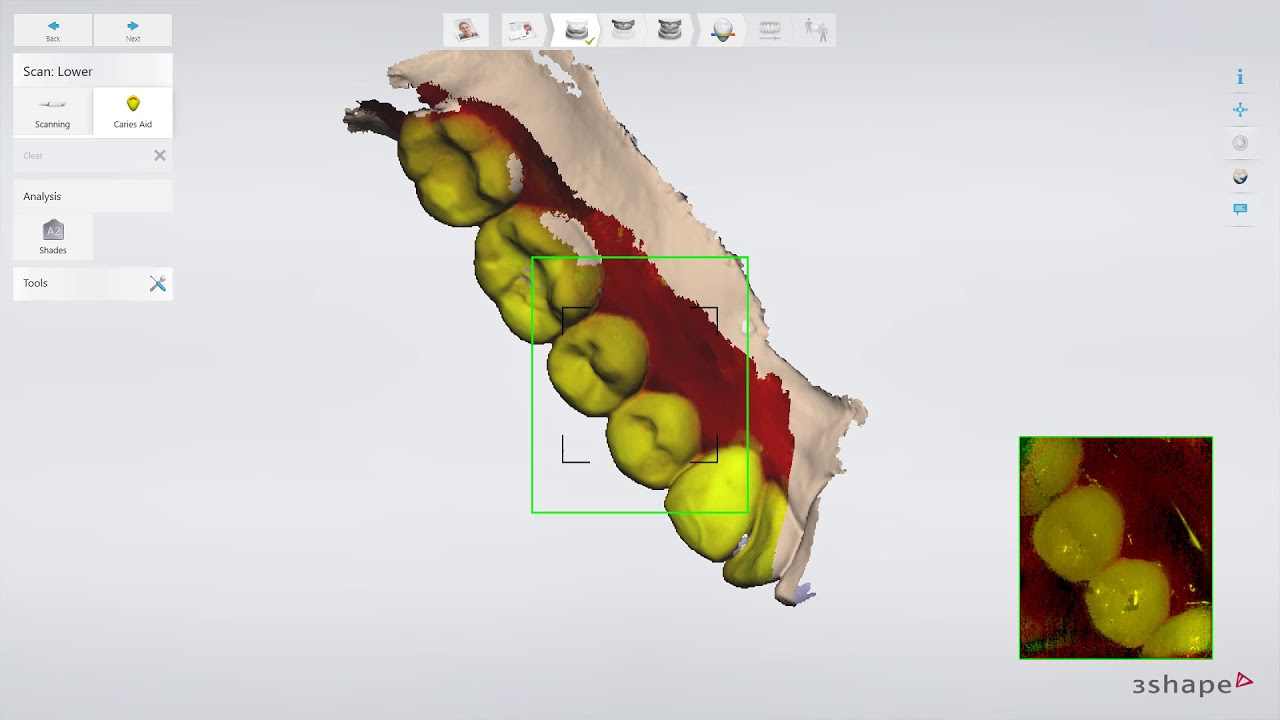Show scan information with the i icon
Viewport: 1280px width, 720px height.
(x=1240, y=77)
